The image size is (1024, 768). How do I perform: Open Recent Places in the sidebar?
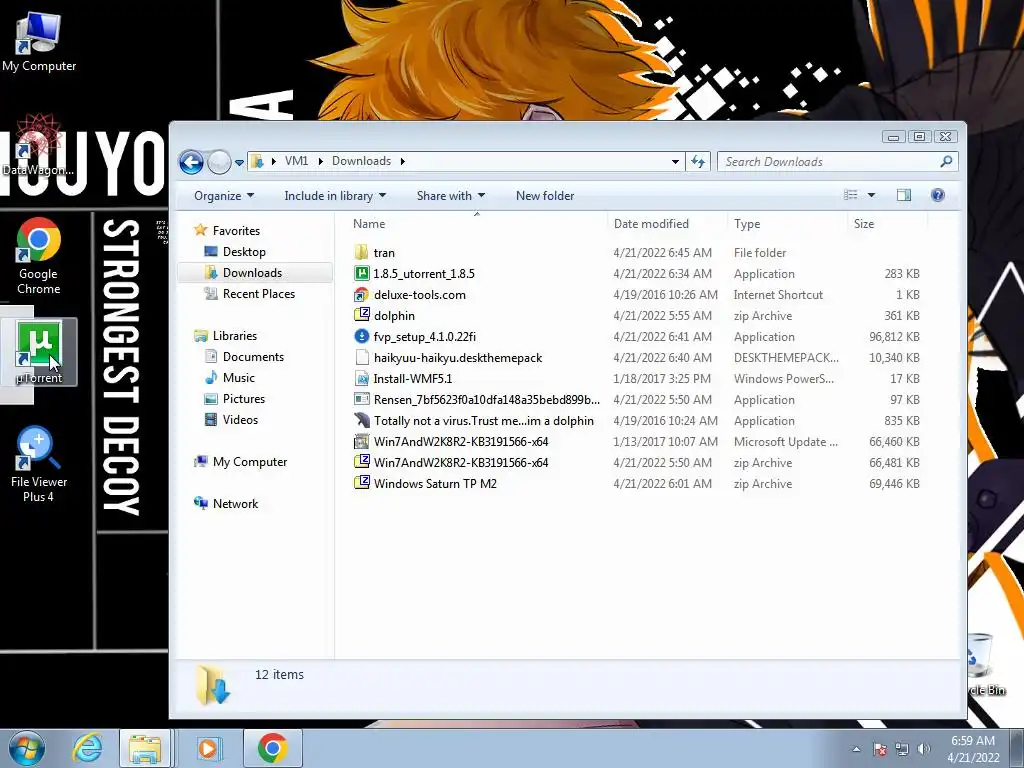click(259, 294)
